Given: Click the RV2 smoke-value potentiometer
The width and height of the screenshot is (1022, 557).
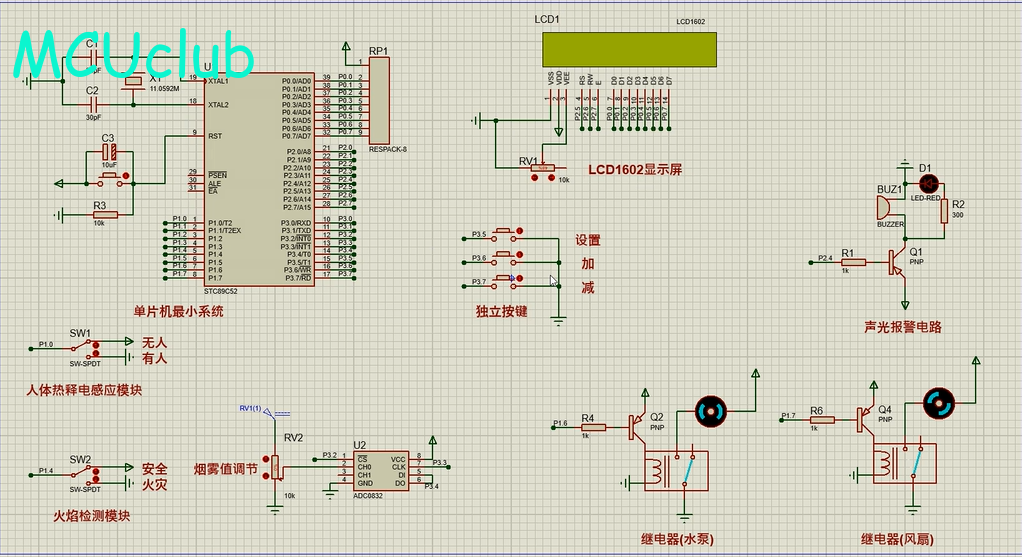Looking at the screenshot, I should click(276, 466).
